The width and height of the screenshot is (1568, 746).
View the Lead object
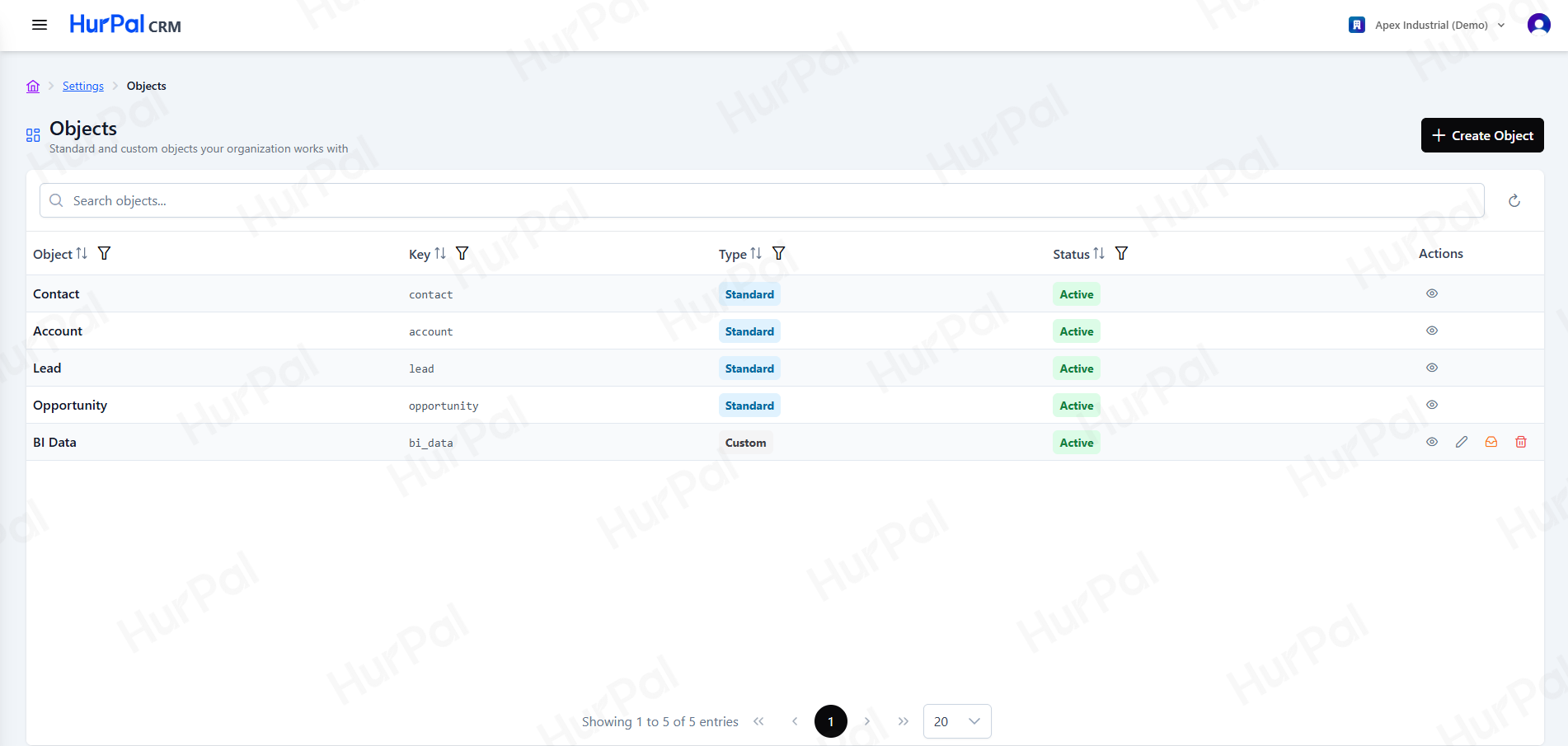pyautogui.click(x=1432, y=368)
